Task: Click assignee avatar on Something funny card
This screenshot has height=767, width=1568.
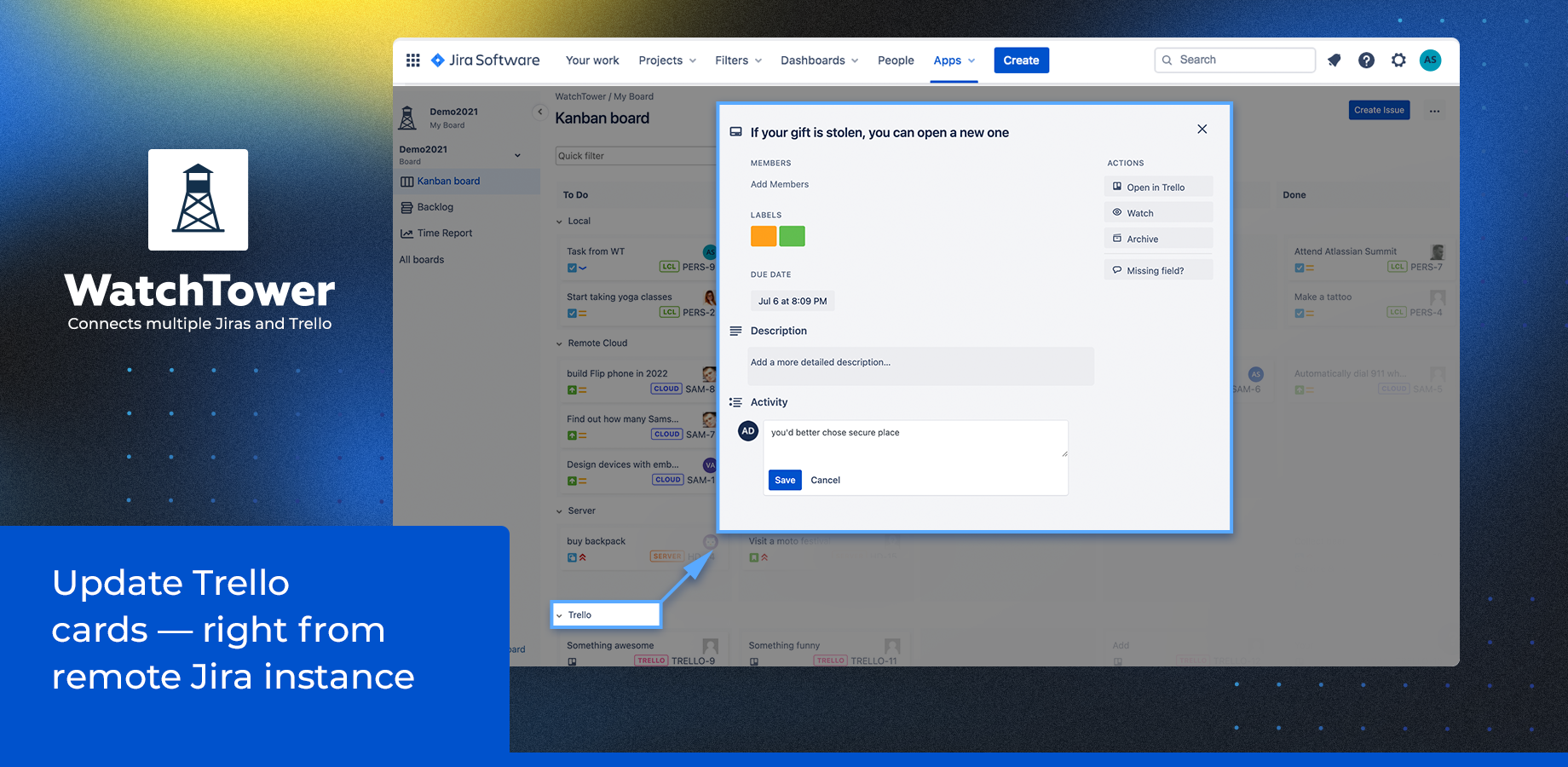Action: 892,646
